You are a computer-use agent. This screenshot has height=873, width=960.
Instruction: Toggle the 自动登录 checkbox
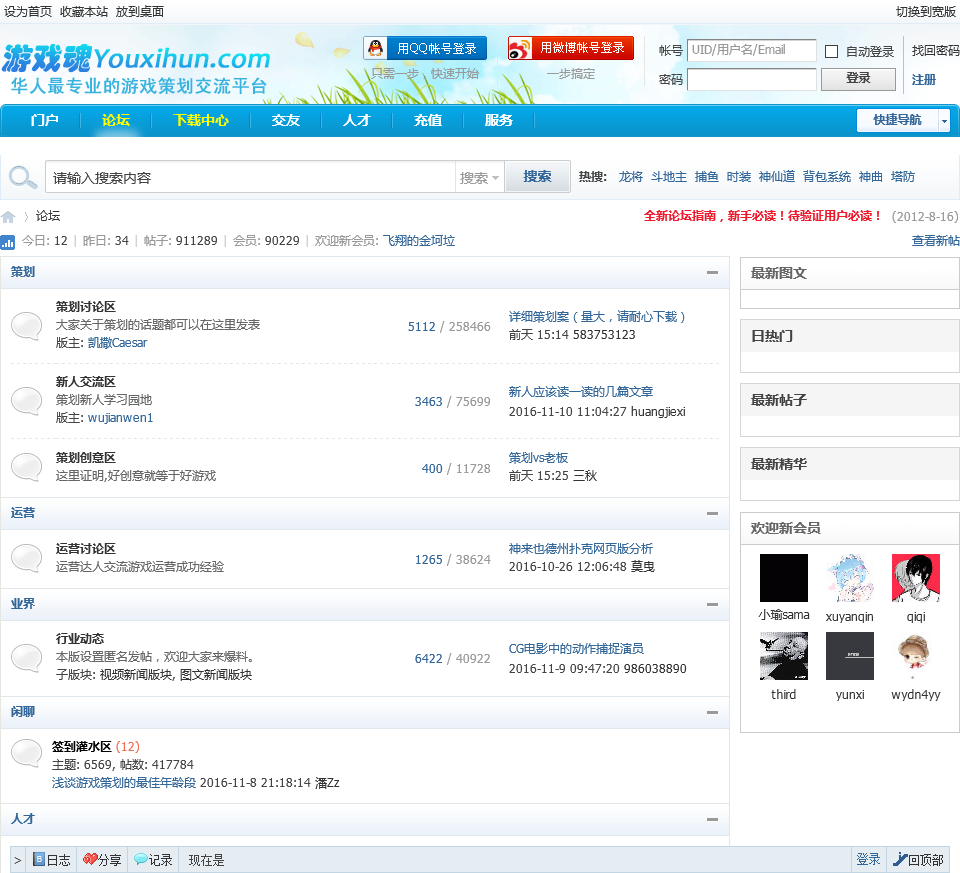(x=831, y=51)
